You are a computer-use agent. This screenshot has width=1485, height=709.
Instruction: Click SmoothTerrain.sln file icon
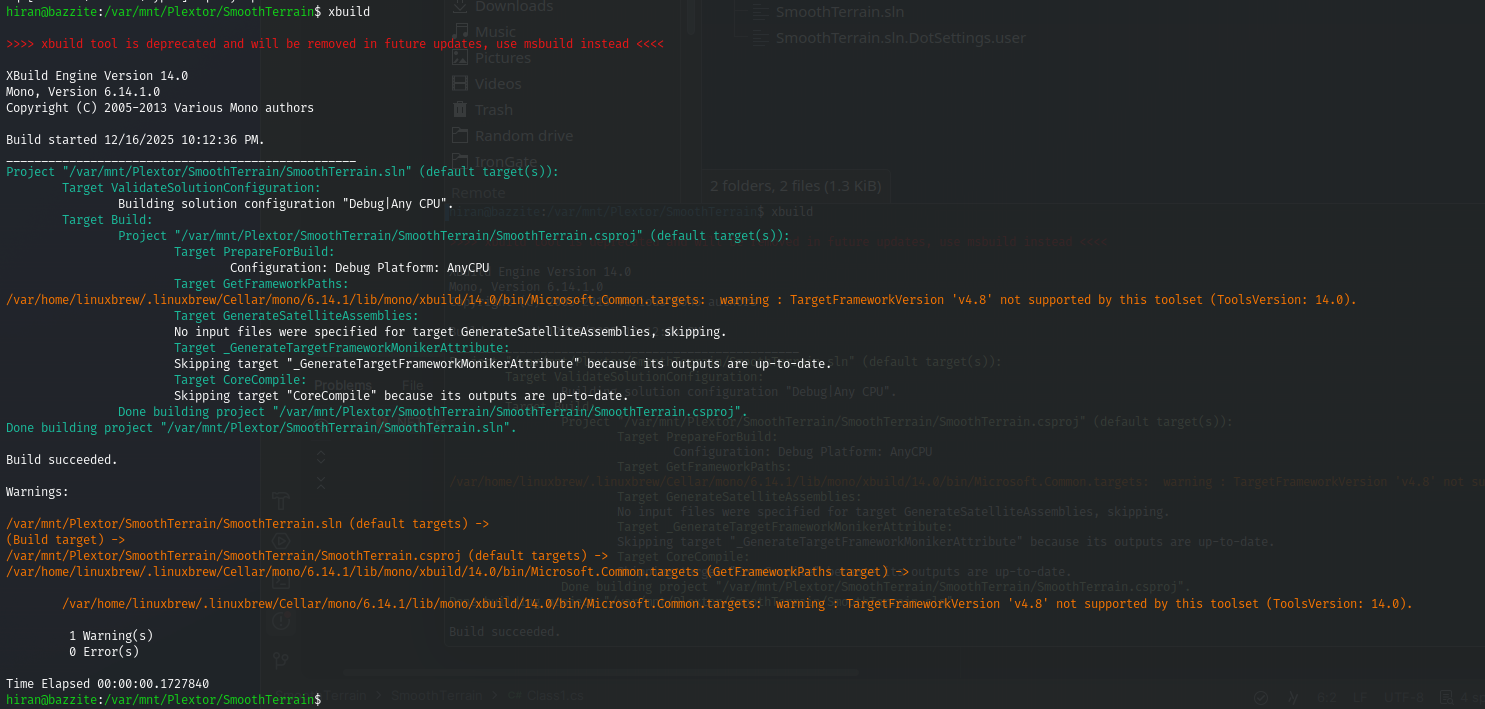(x=759, y=12)
